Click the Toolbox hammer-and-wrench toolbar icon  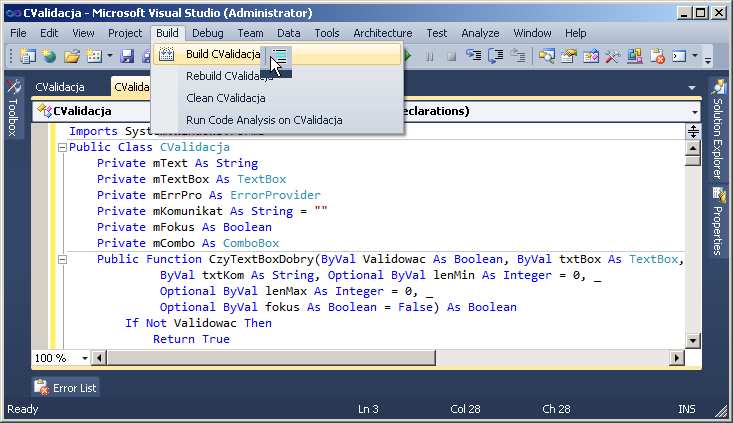click(612, 56)
